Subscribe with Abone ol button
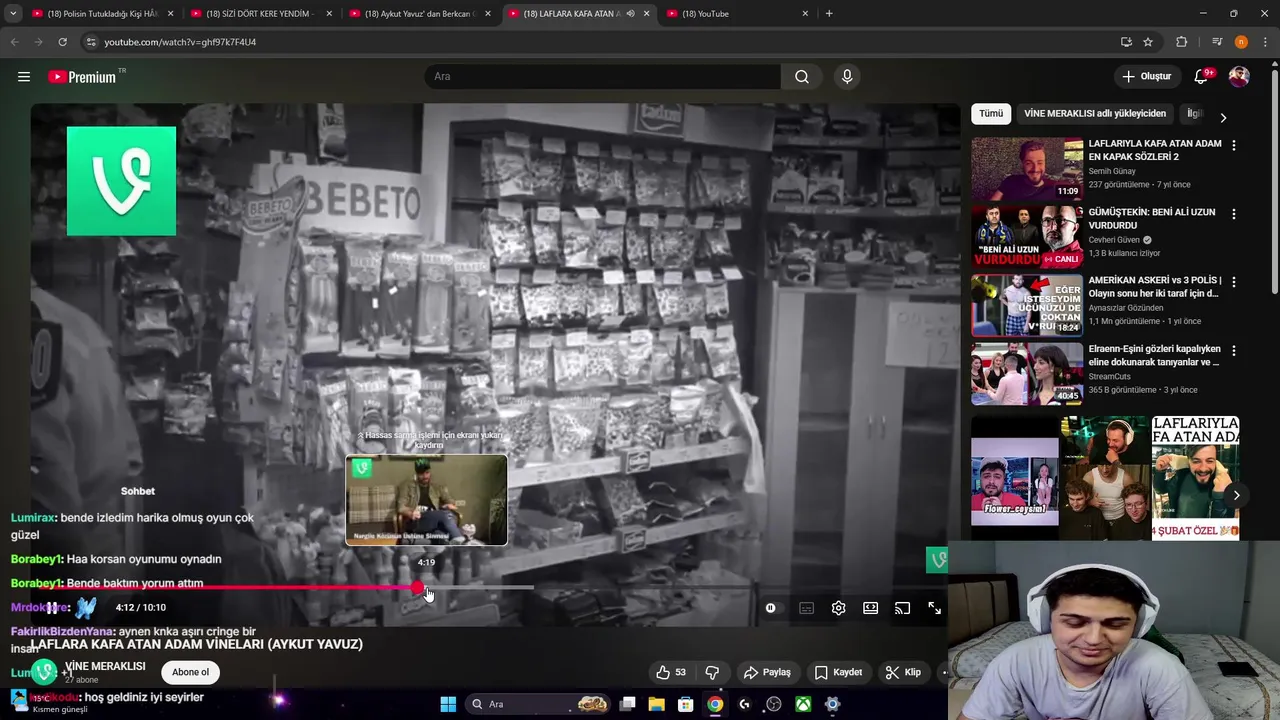Viewport: 1280px width, 720px height. 190,672
